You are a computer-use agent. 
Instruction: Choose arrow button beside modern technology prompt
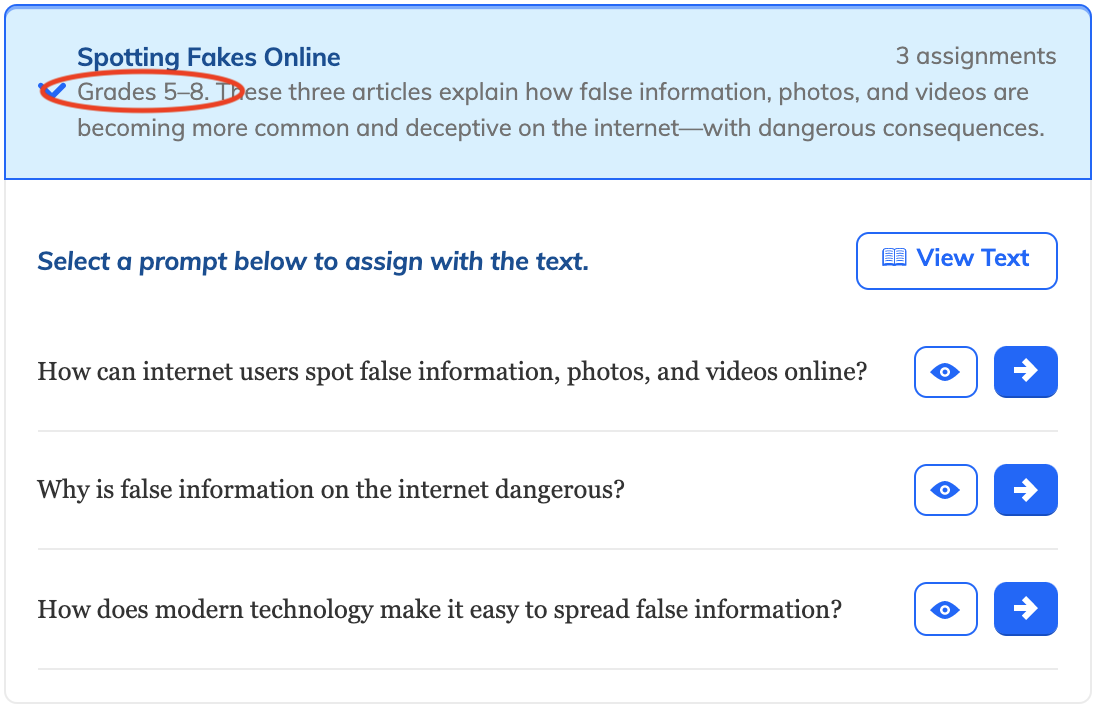click(1025, 609)
